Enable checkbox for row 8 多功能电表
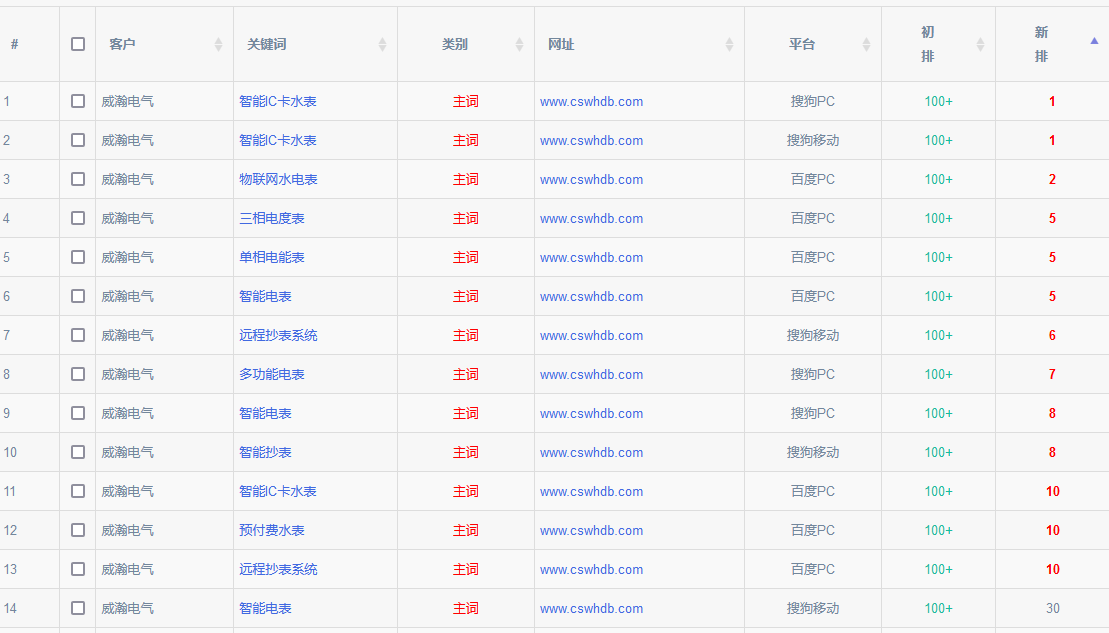This screenshot has height=633, width=1109. tap(78, 374)
